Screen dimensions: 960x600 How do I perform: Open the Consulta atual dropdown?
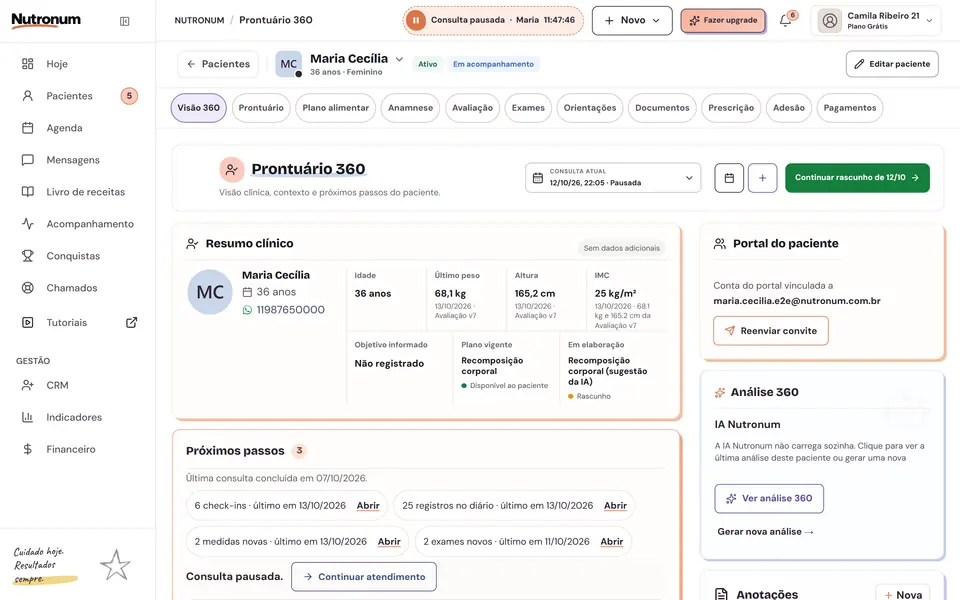click(x=613, y=178)
